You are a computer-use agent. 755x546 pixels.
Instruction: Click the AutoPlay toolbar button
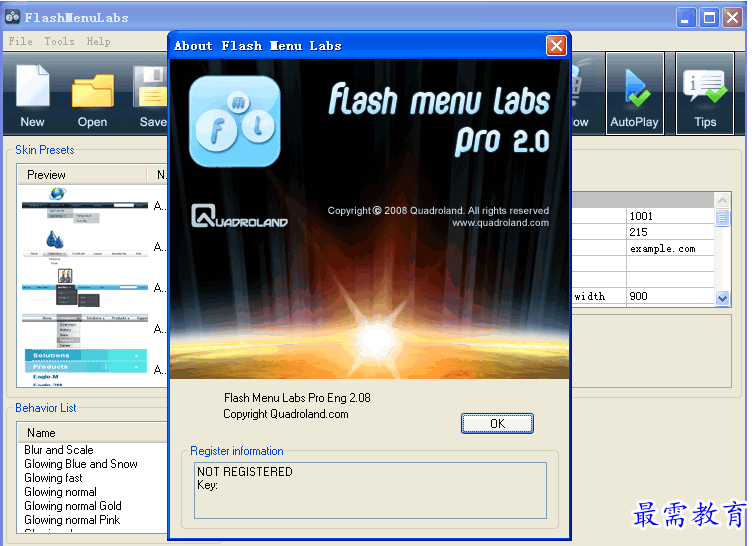coord(635,93)
